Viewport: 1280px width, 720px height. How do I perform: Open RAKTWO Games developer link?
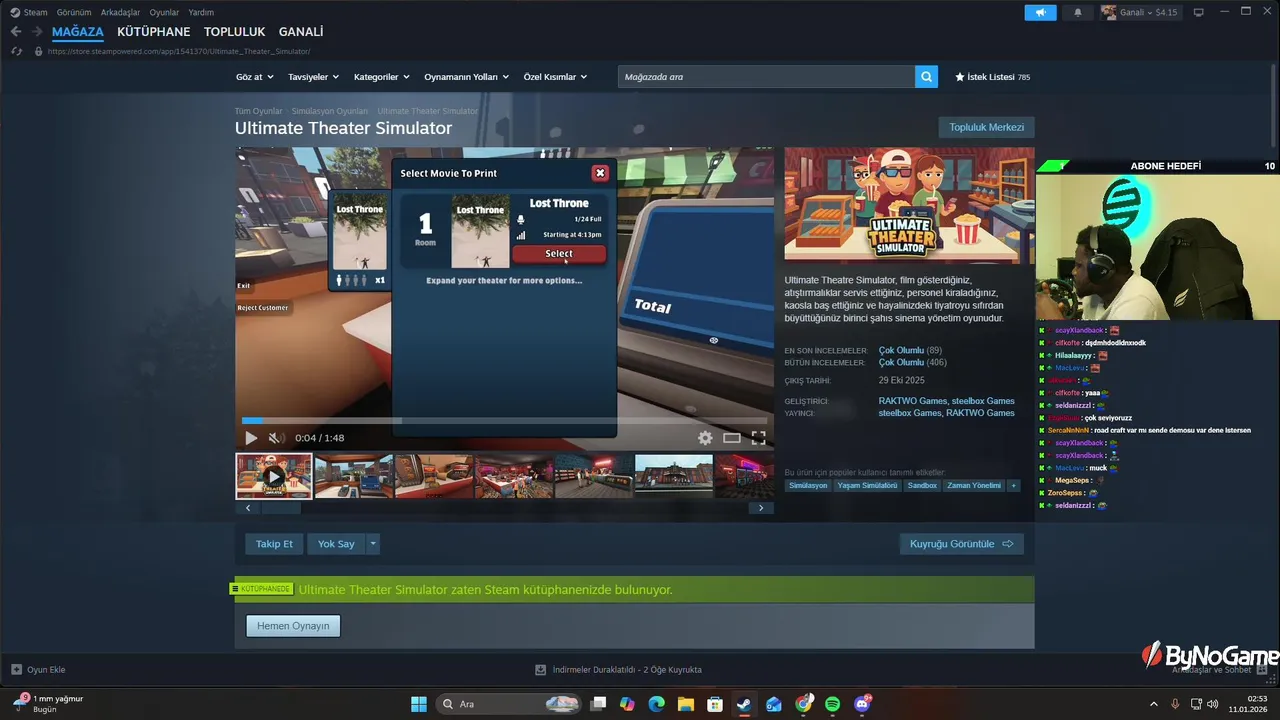click(x=912, y=401)
